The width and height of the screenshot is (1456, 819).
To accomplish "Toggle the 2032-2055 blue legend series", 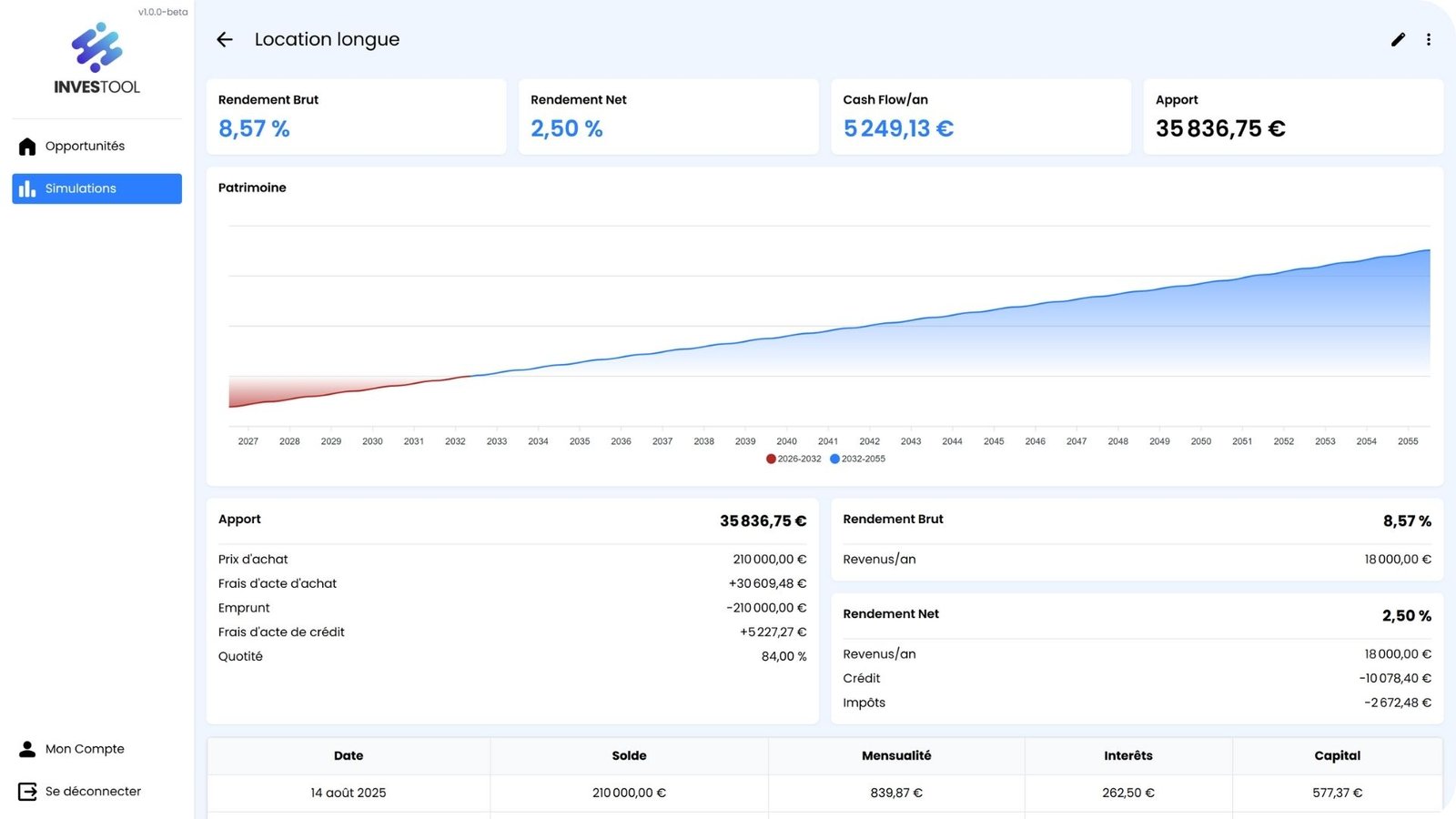I will [x=857, y=459].
